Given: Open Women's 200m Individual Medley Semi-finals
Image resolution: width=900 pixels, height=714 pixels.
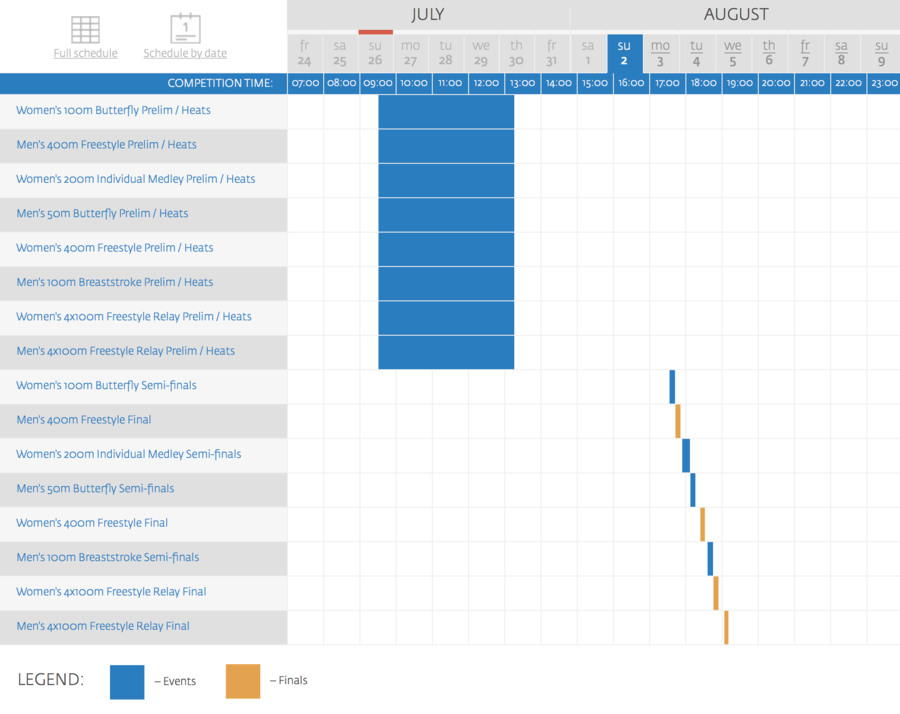Looking at the screenshot, I should click(x=129, y=454).
